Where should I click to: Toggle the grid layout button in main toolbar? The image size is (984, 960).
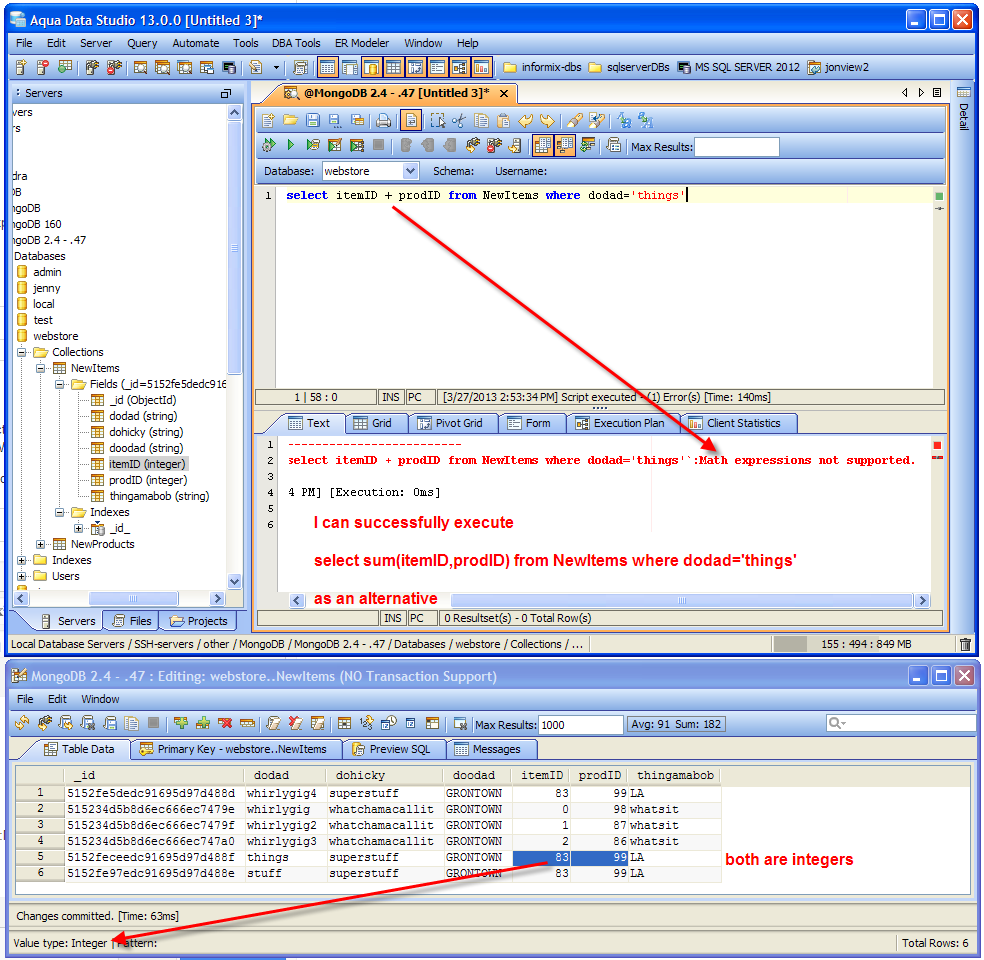[x=393, y=67]
